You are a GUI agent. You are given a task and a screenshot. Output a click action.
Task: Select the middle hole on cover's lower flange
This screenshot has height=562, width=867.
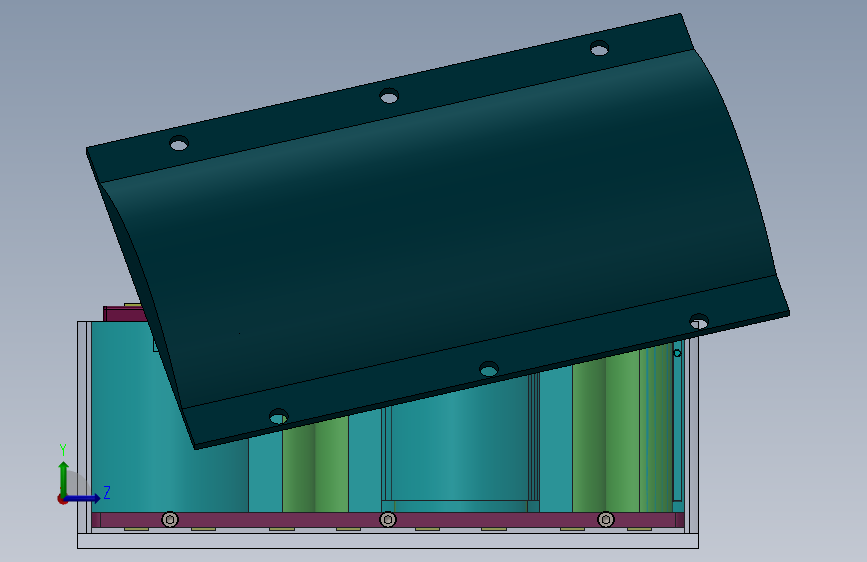[x=489, y=369]
